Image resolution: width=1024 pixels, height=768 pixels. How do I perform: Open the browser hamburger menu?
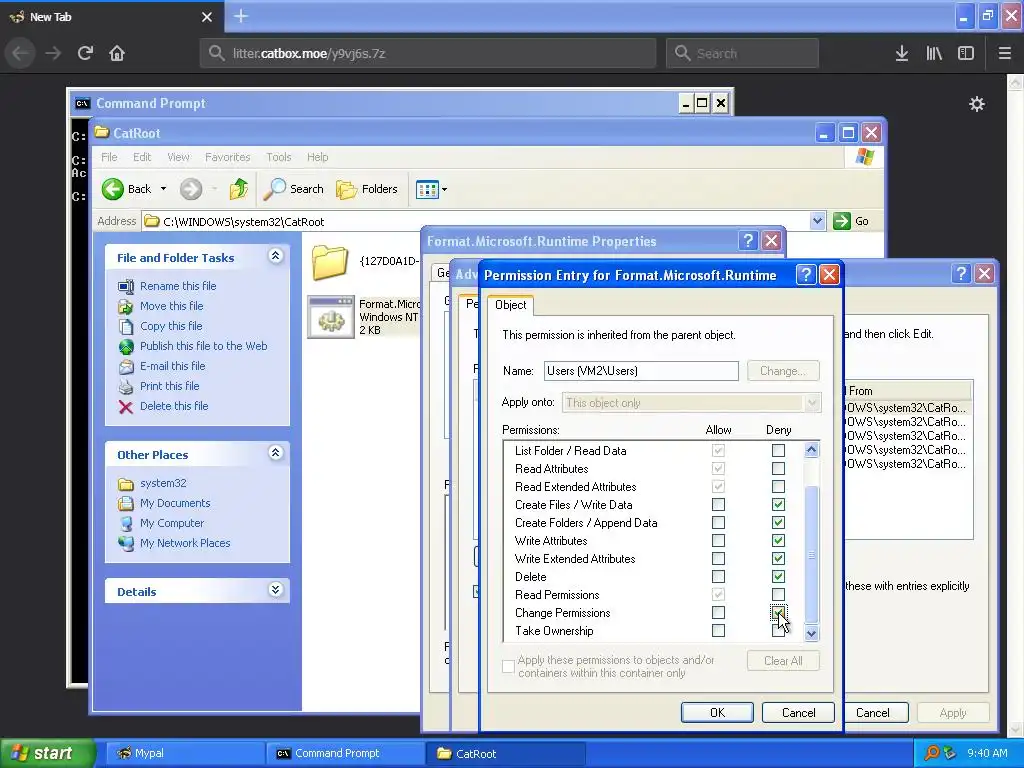(x=1005, y=53)
